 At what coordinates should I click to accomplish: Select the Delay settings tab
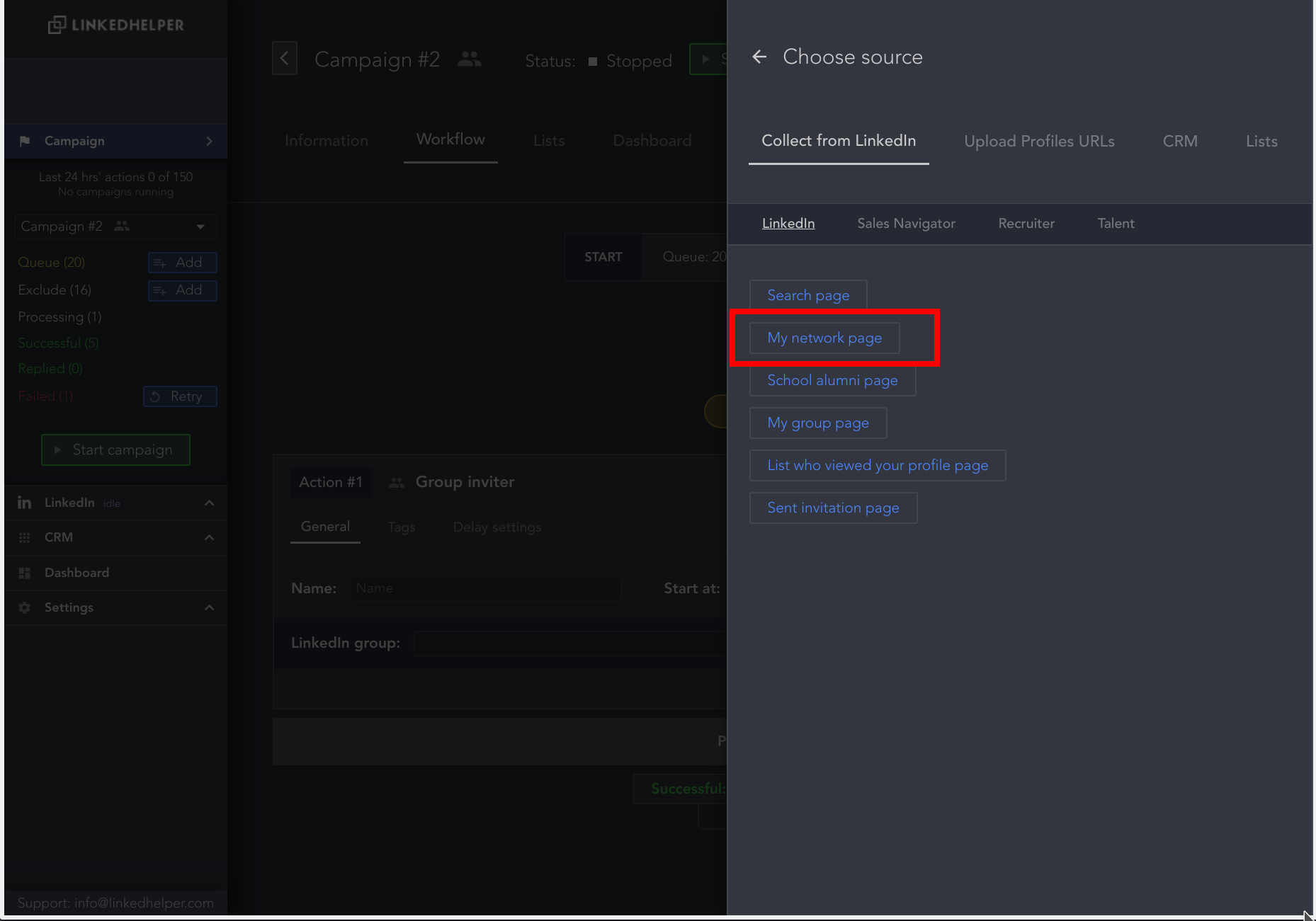497,527
